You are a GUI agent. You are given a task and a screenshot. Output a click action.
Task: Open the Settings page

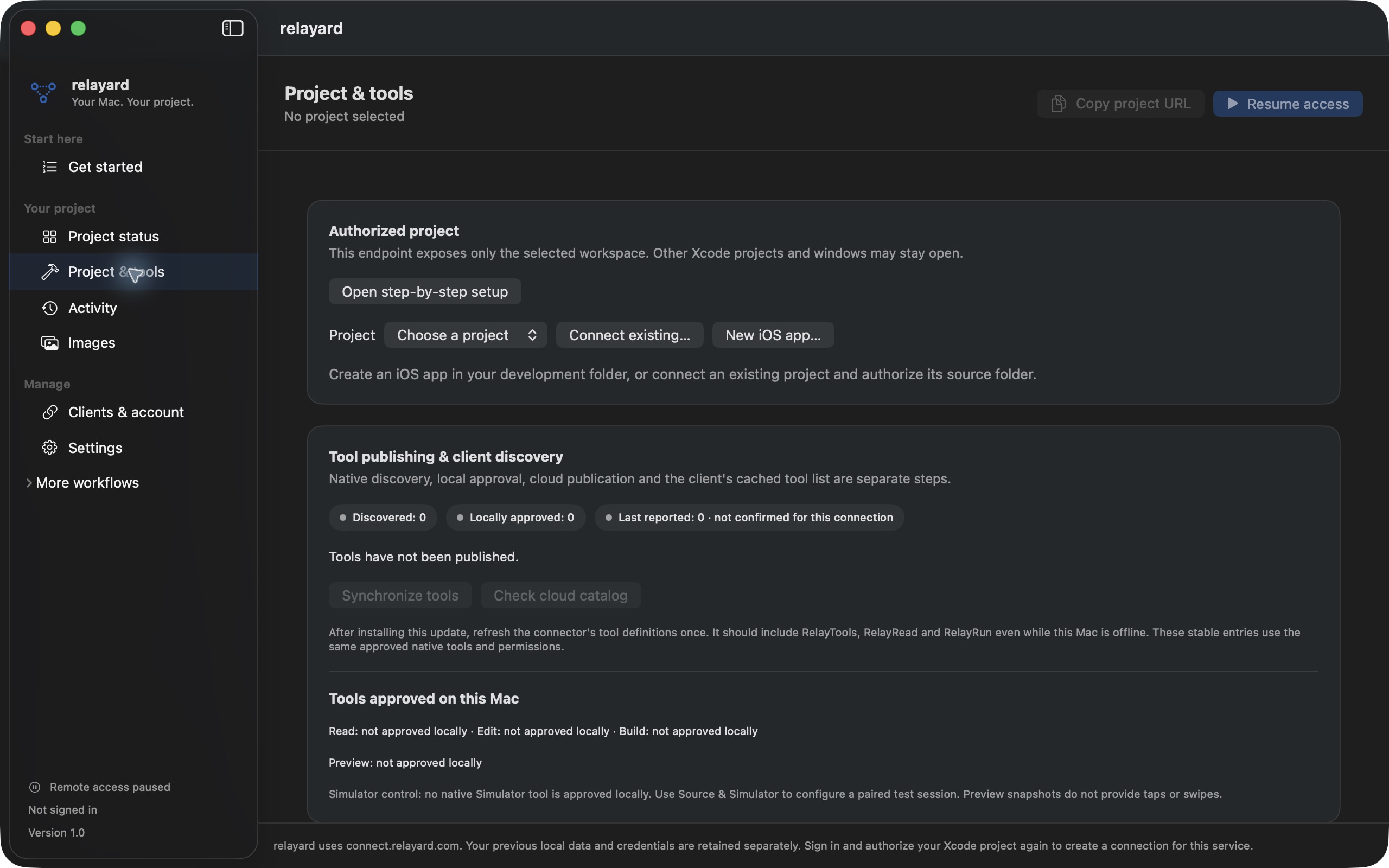(x=133, y=448)
